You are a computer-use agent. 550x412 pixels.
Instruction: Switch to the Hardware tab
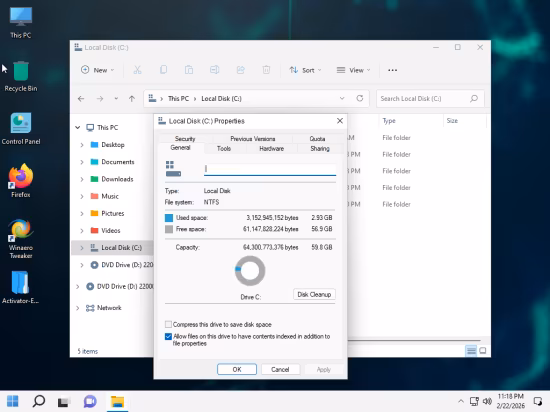271,148
